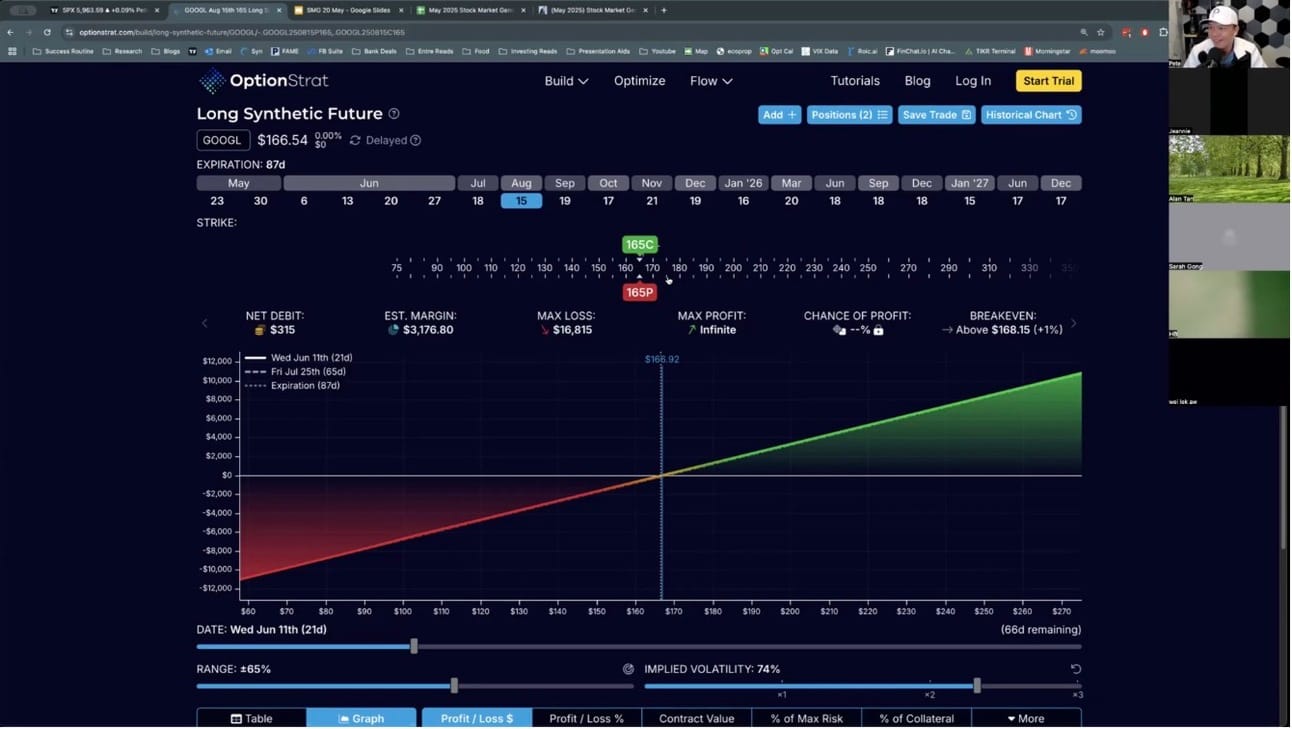Click the Add + button

779,115
